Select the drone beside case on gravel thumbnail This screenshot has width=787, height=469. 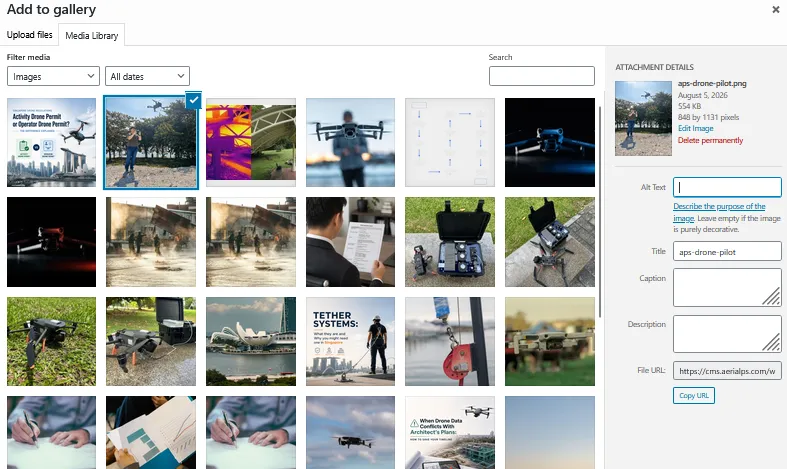[151, 341]
